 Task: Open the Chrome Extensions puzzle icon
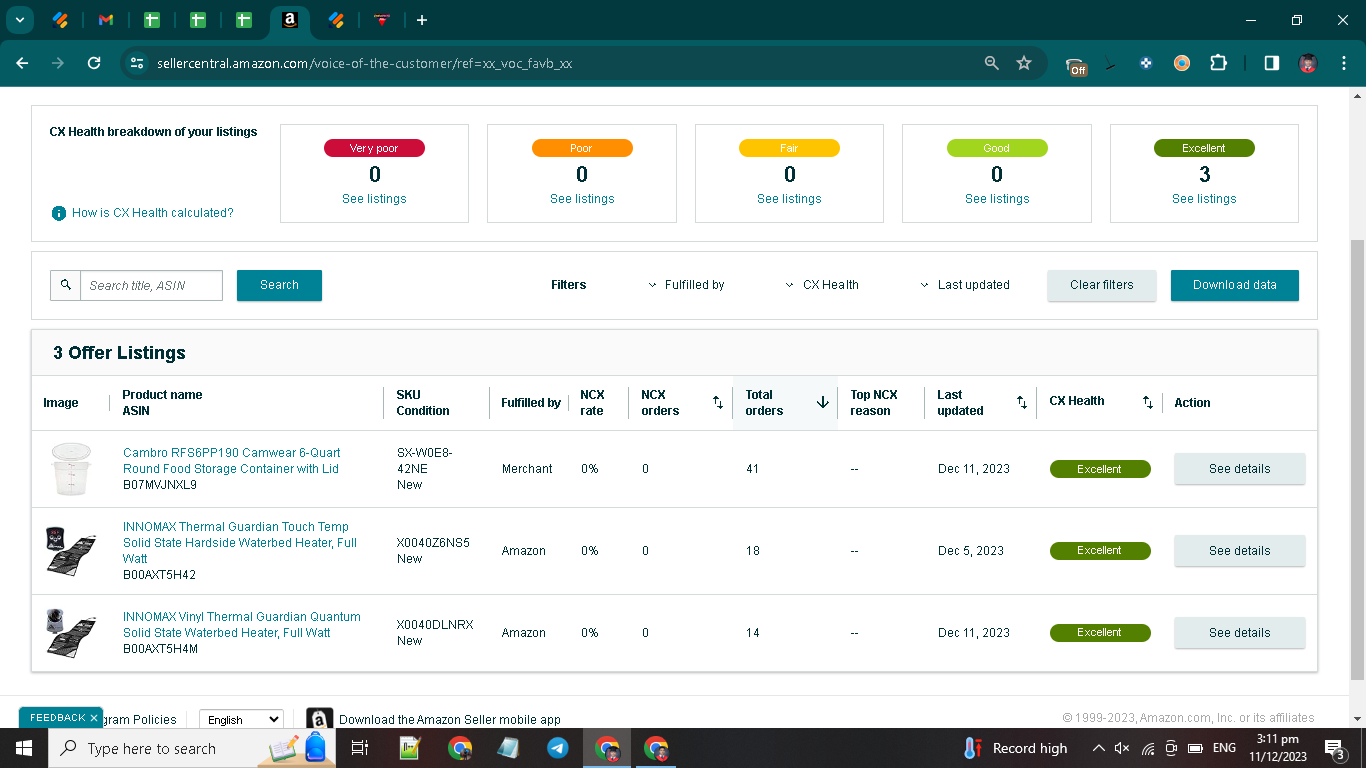click(1218, 63)
